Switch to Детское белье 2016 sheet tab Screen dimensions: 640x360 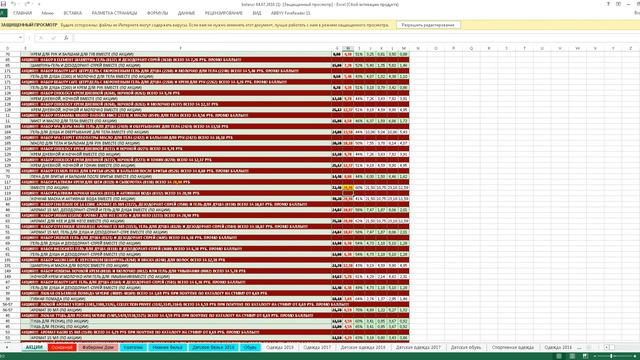point(213,347)
